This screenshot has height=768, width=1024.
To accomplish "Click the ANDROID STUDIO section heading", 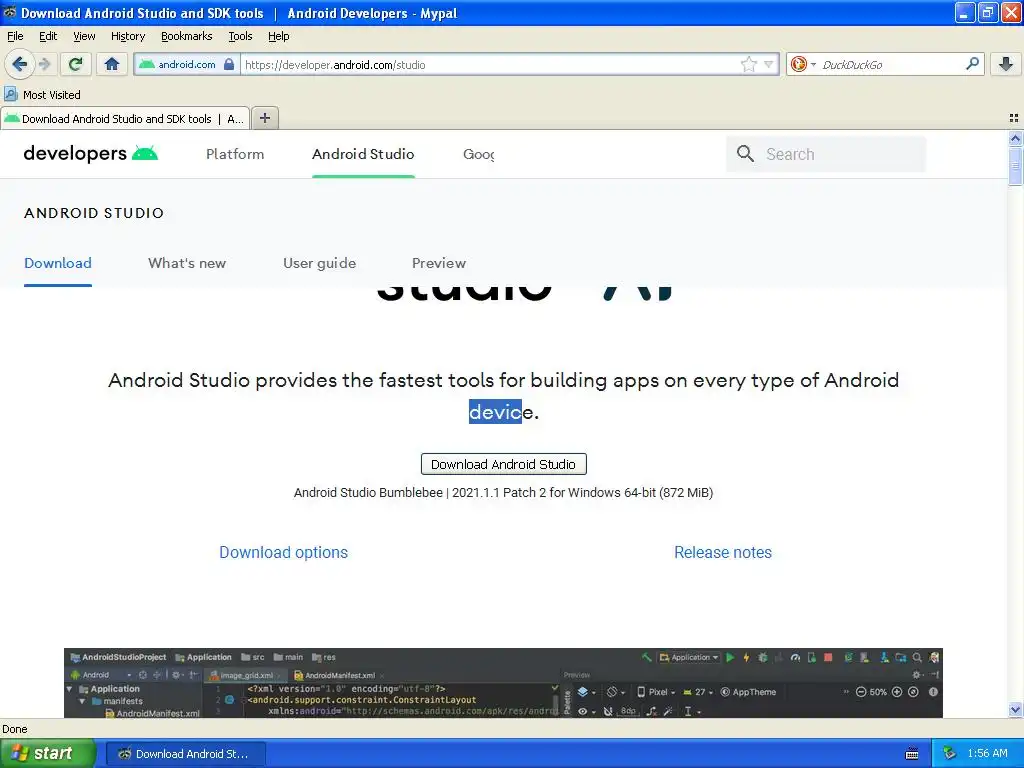I will click(94, 213).
